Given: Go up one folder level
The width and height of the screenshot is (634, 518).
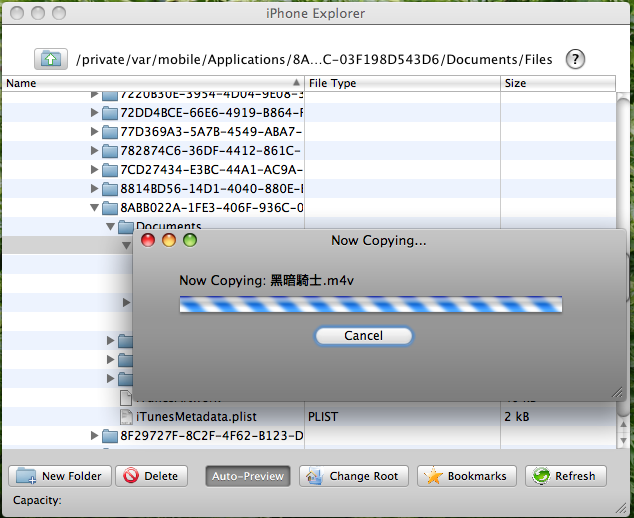Looking at the screenshot, I should (x=51, y=59).
